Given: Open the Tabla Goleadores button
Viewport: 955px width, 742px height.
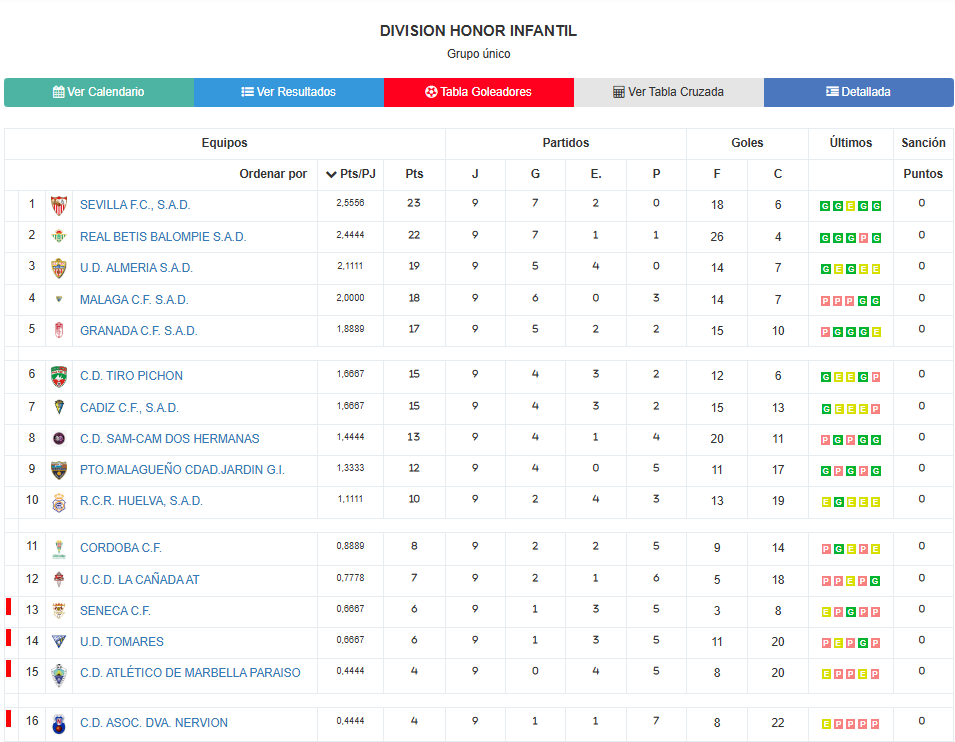Looking at the screenshot, I should pos(479,92).
